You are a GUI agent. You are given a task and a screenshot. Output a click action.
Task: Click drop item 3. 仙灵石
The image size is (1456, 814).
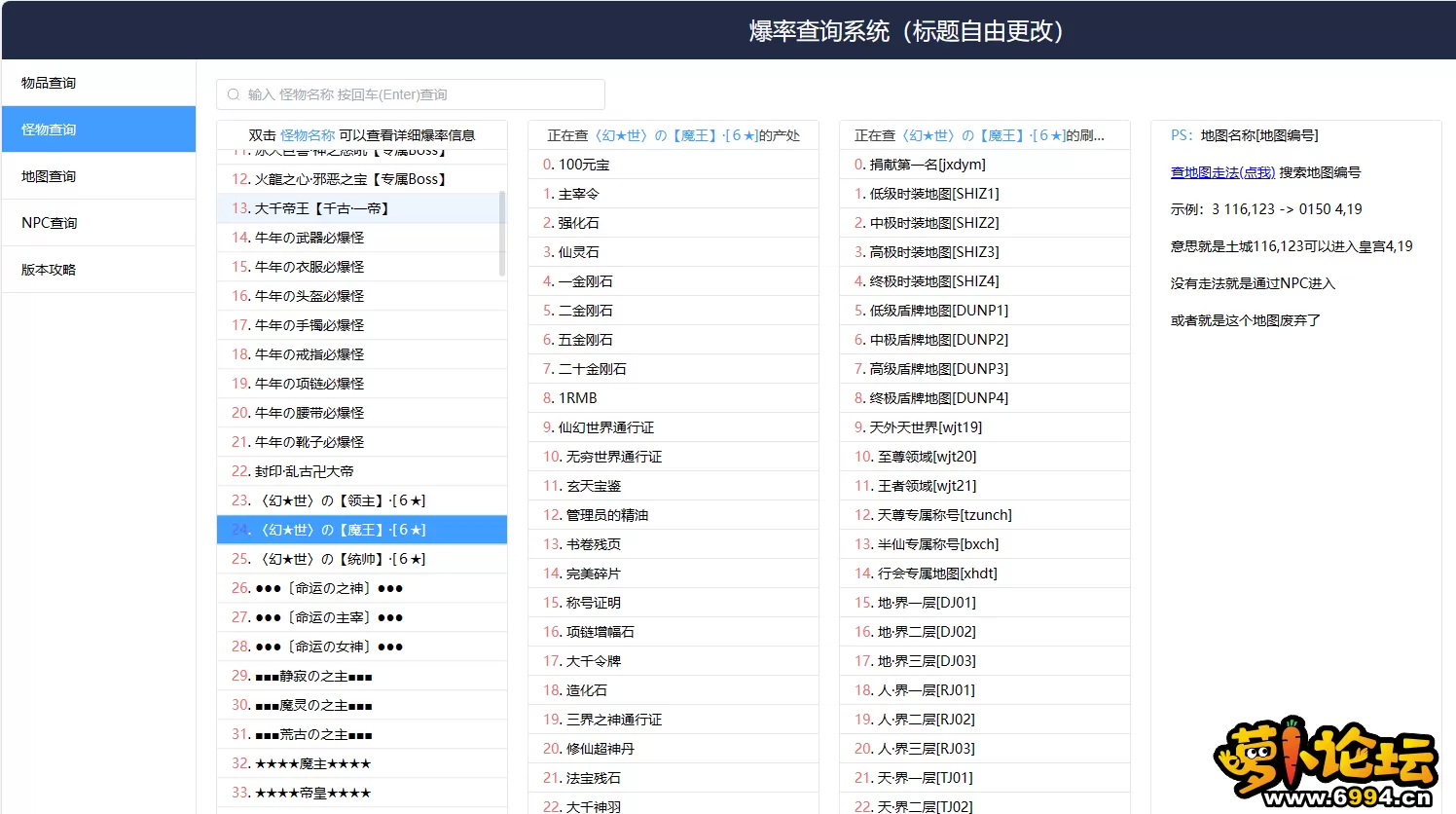click(x=673, y=252)
